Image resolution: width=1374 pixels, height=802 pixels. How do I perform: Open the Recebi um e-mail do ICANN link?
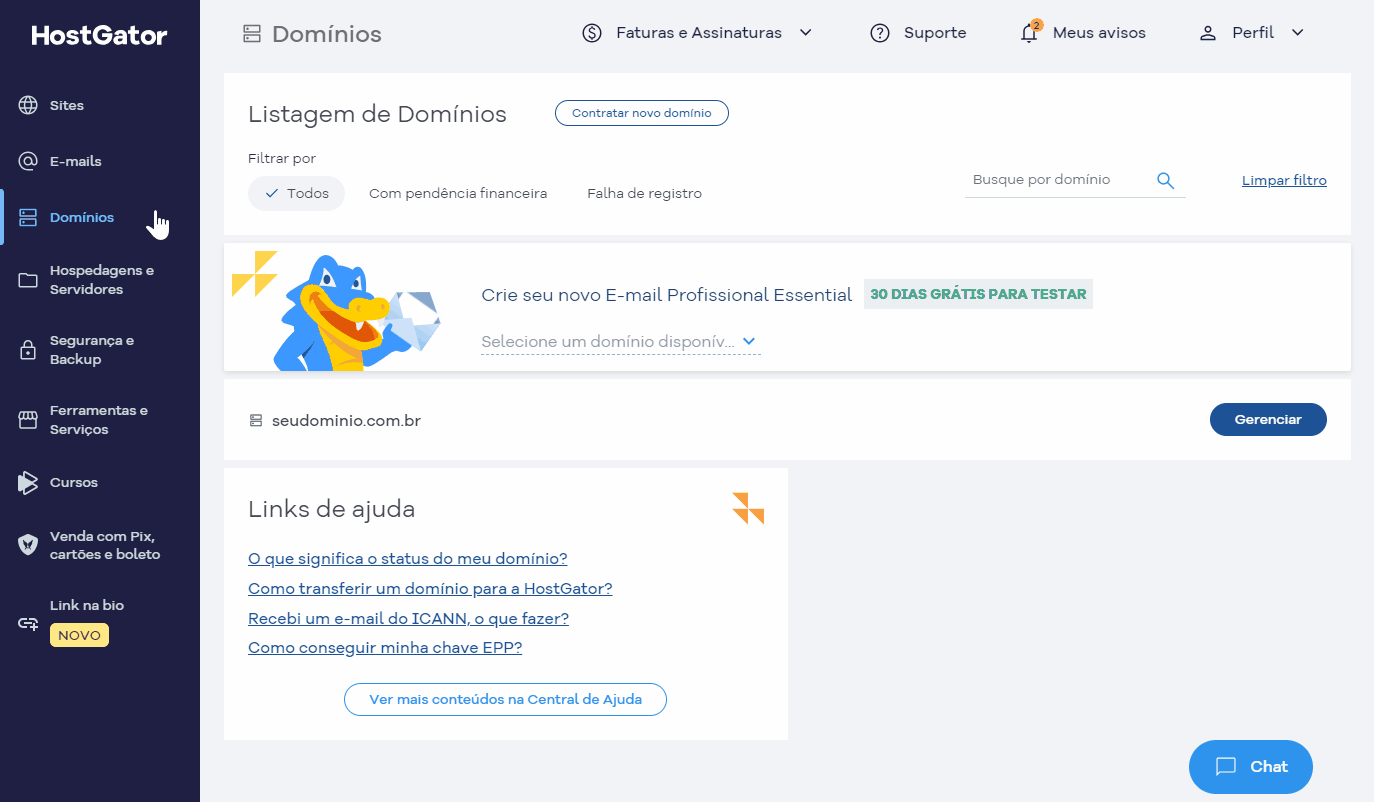point(408,619)
